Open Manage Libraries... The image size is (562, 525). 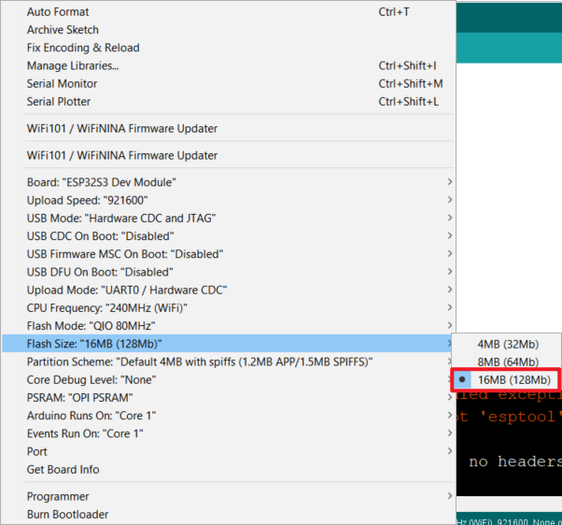[229, 66]
